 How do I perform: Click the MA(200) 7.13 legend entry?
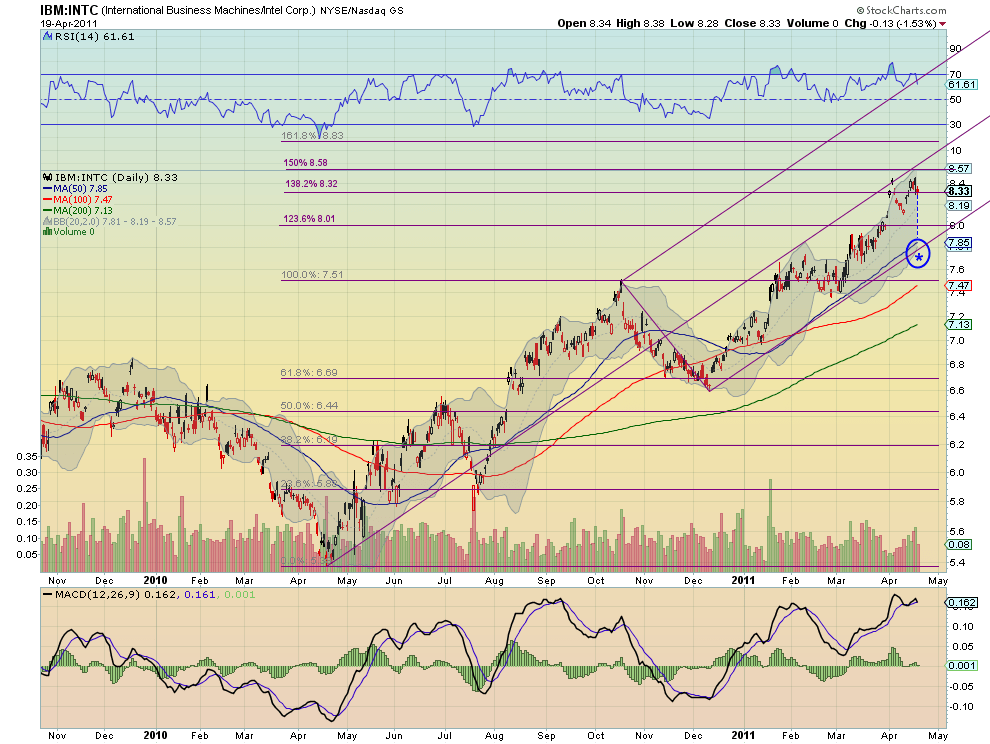(83, 210)
